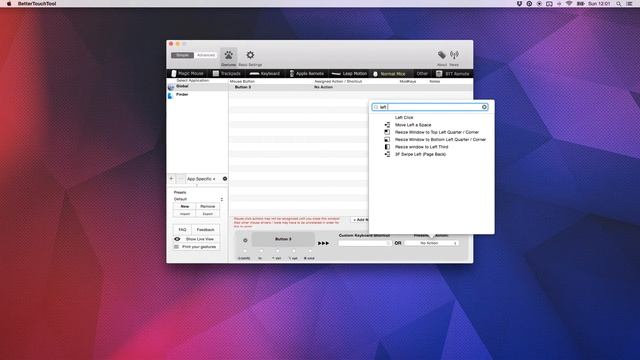Select Simple mode segment
Screen dimensions: 640x360
(182, 55)
